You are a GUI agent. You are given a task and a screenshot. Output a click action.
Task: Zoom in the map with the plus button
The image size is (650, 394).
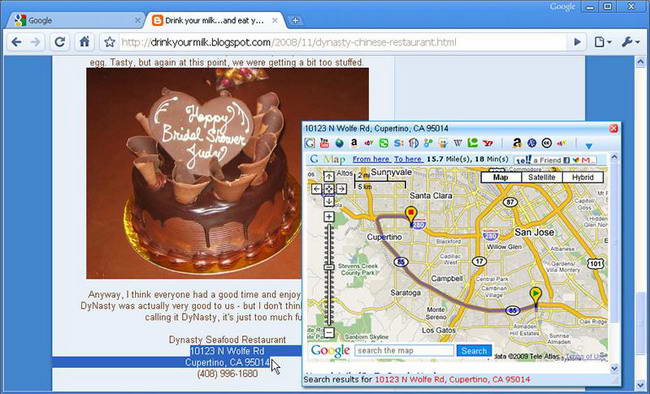[x=329, y=216]
